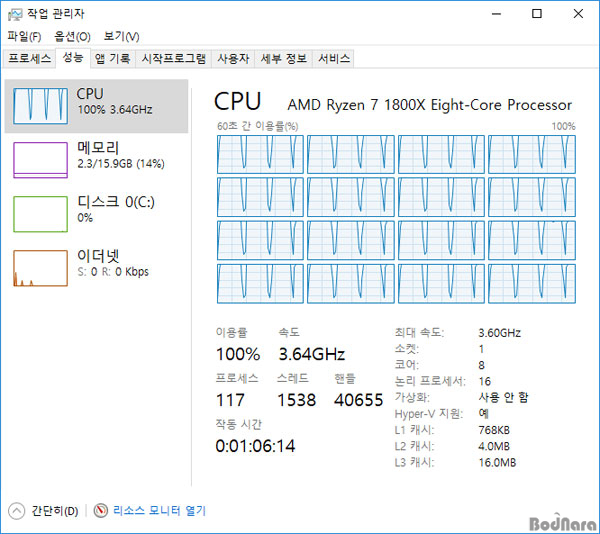Select the memory (메모리) thumbnail graph
Screen dimensions: 600x534
pyautogui.click(x=39, y=159)
